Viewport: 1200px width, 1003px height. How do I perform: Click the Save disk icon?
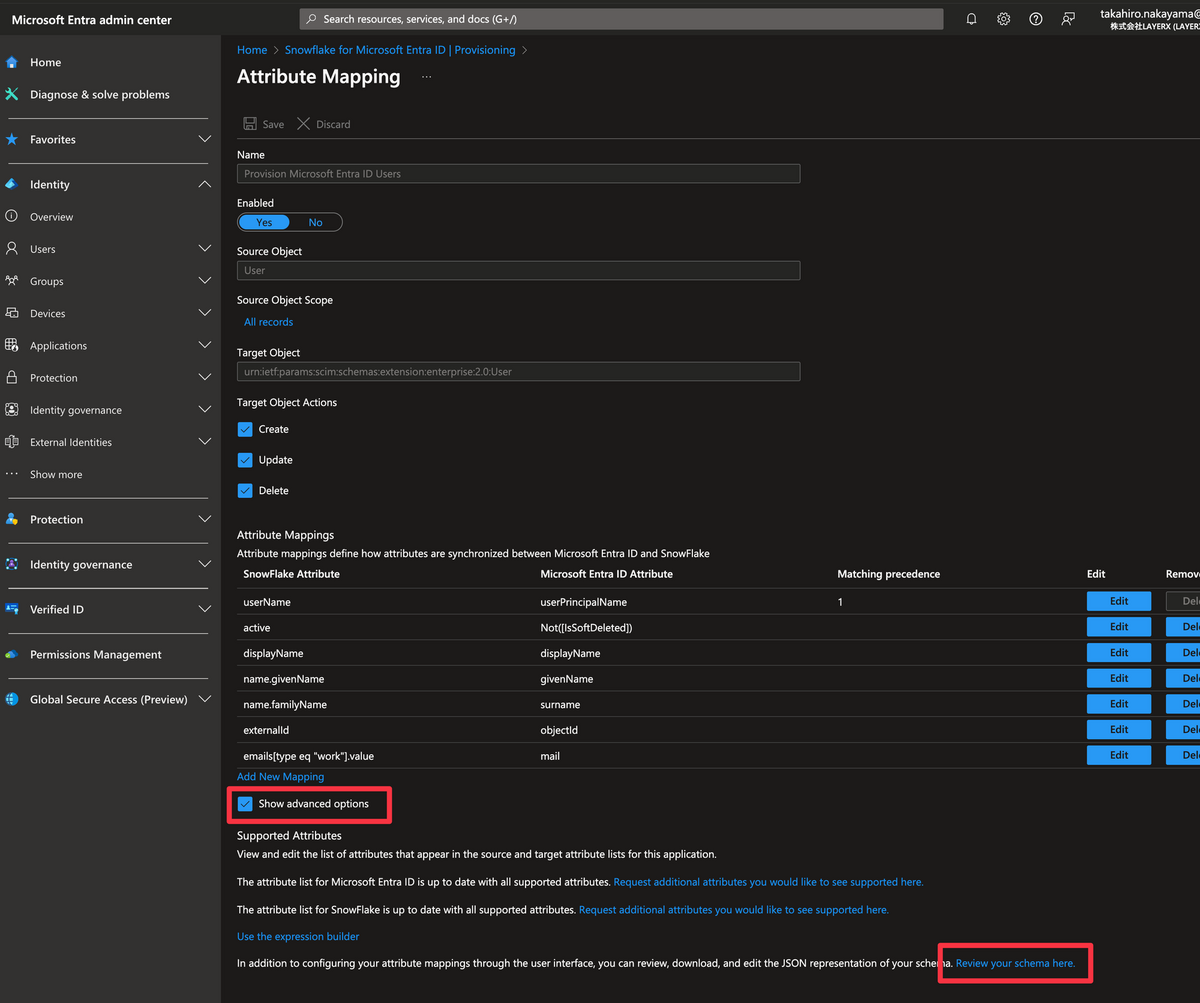tap(250, 124)
